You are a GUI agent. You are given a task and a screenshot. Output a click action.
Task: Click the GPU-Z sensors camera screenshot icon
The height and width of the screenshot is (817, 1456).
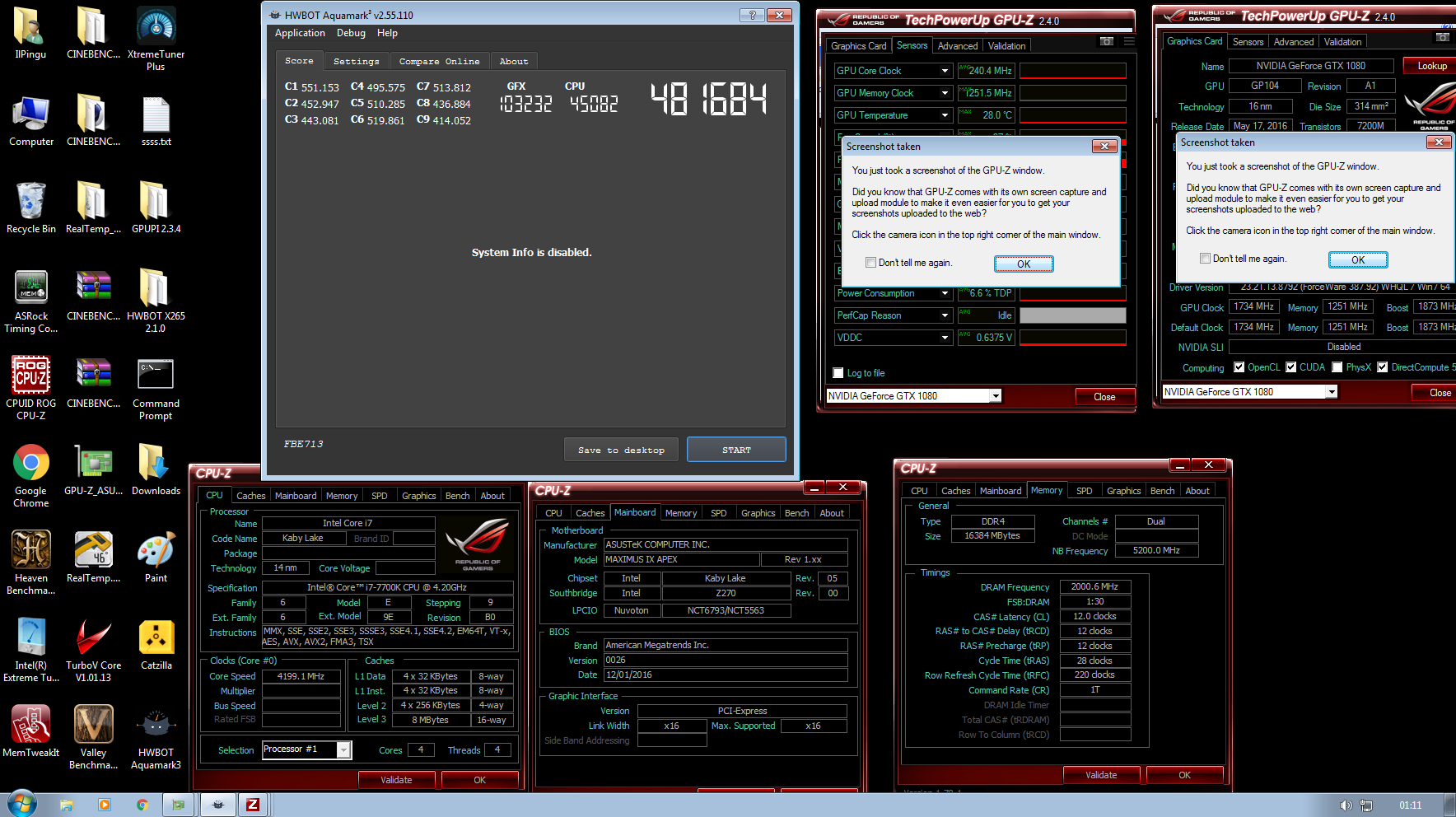point(1107,41)
